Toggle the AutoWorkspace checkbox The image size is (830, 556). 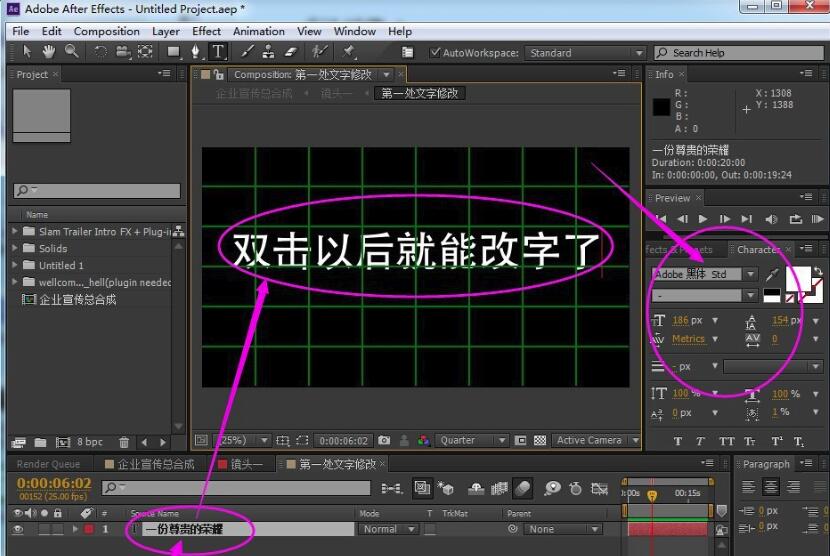tap(435, 52)
